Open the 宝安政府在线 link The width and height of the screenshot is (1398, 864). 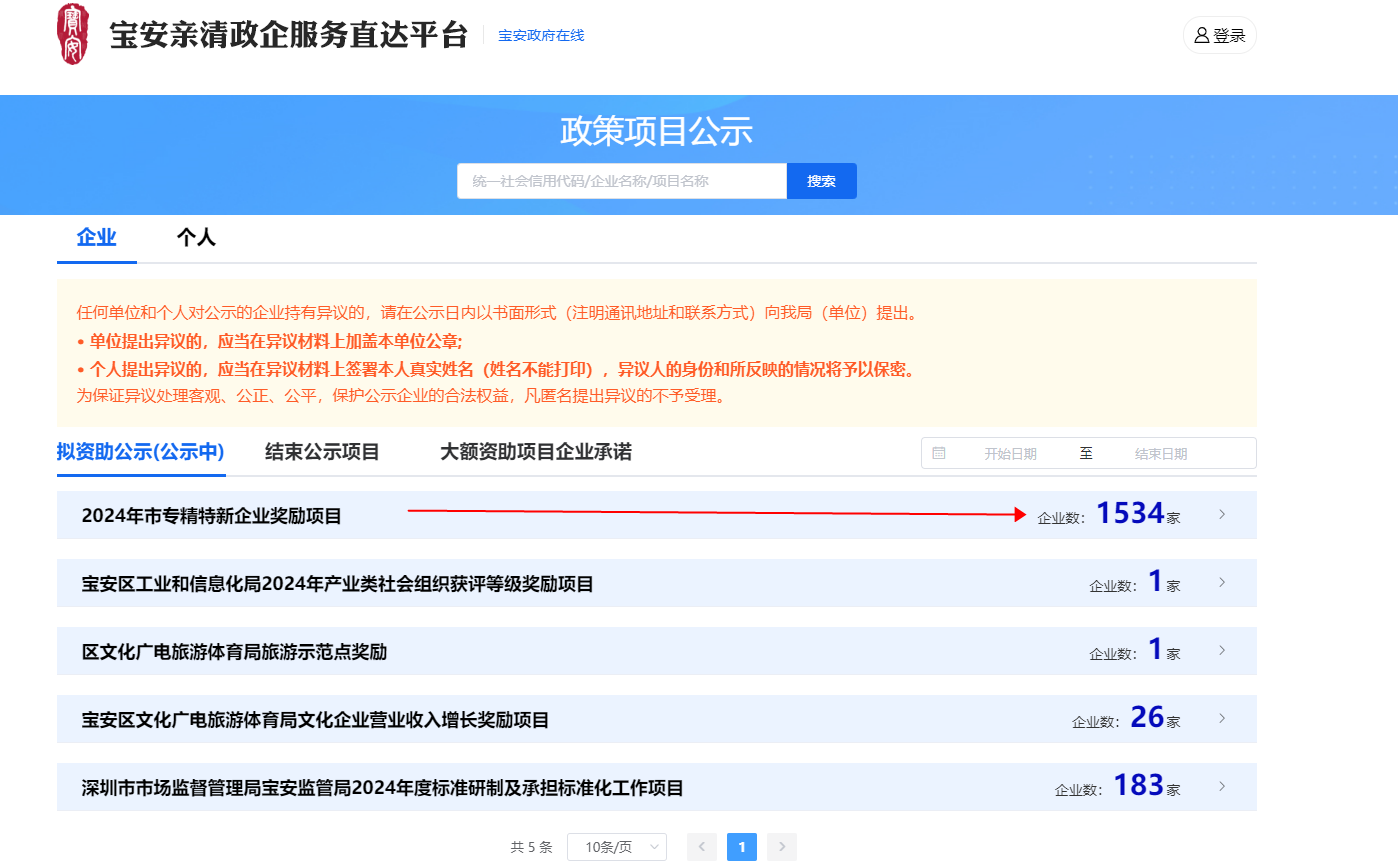pyautogui.click(x=541, y=36)
